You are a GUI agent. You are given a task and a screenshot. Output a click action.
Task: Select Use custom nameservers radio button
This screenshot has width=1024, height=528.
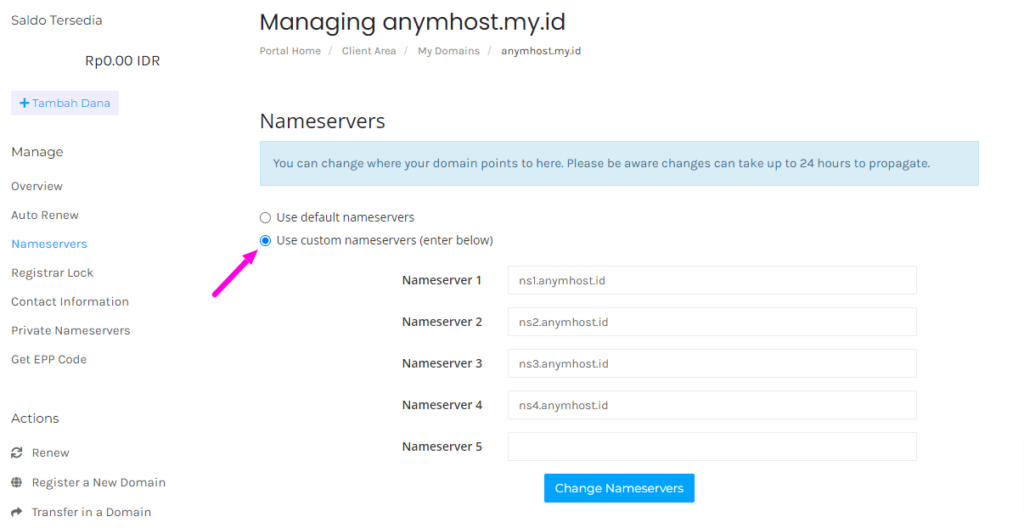click(x=265, y=240)
